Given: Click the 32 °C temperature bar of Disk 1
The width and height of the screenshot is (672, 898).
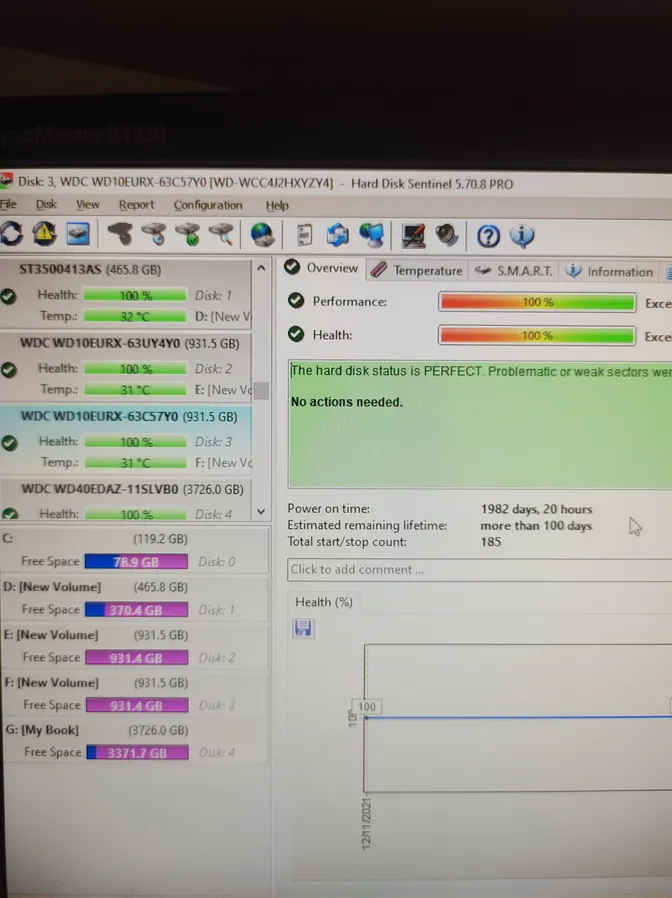Looking at the screenshot, I should [x=135, y=317].
